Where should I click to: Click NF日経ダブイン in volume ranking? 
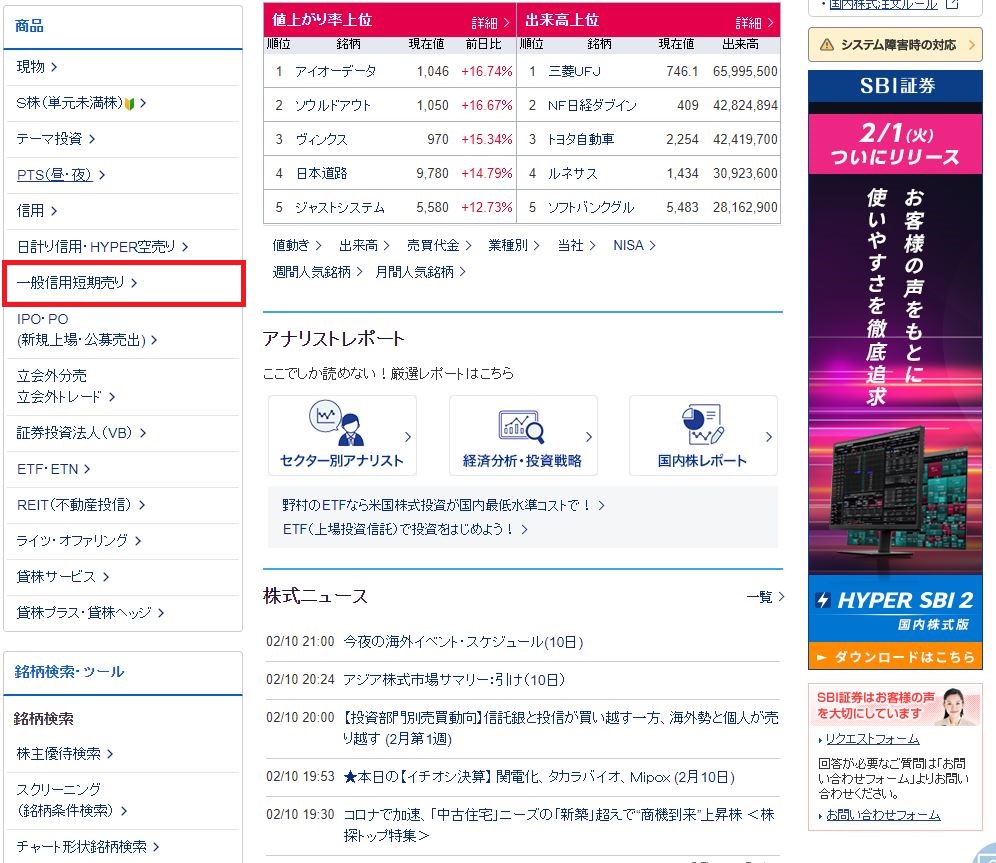(592, 105)
